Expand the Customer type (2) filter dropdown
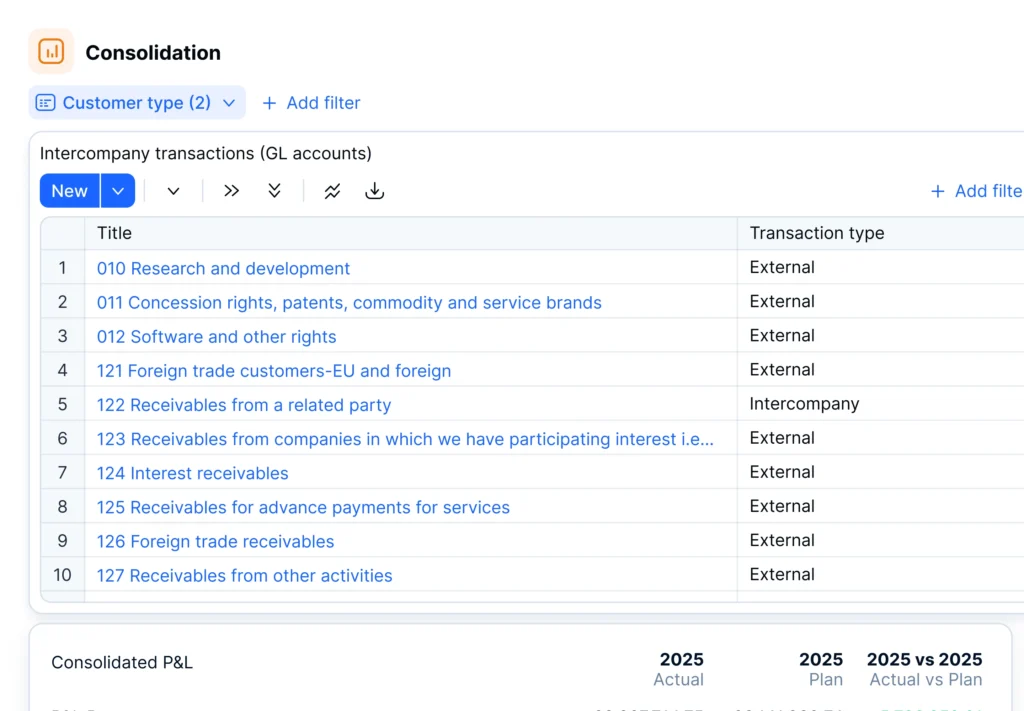 228,102
